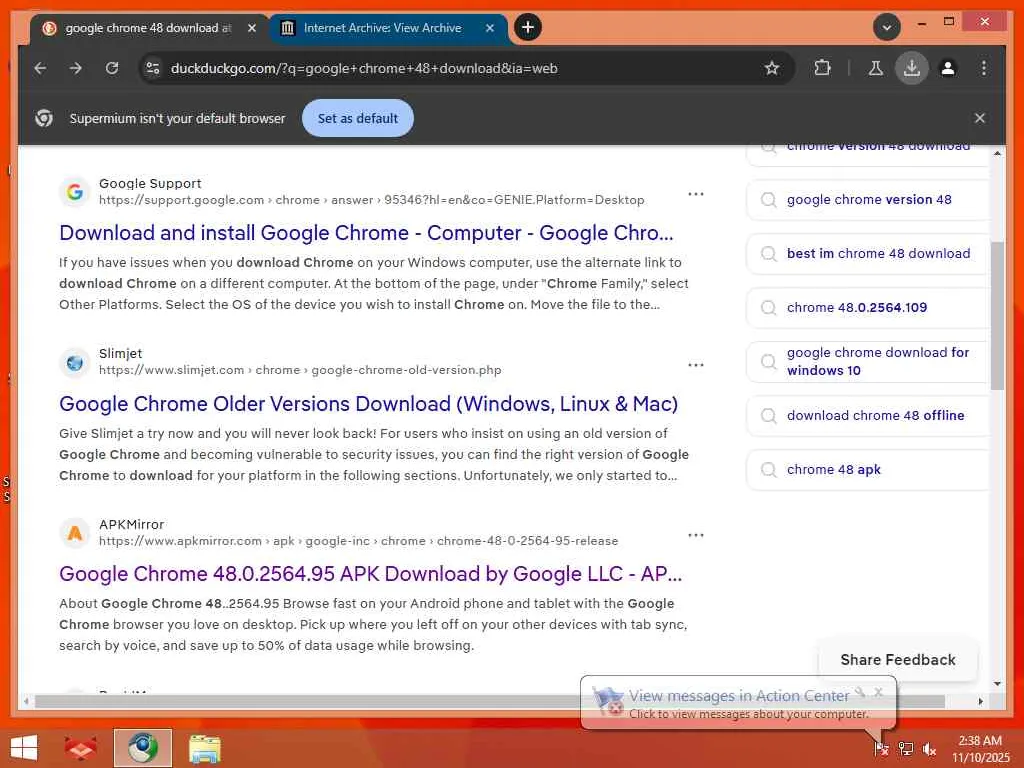1024x768 pixels.
Task: Search related: chrome 48 apk
Action: (869, 470)
